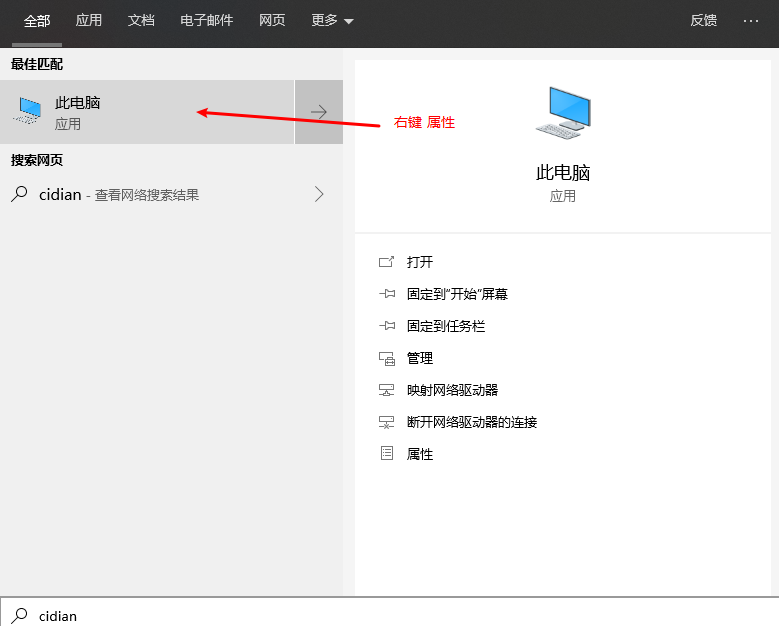Click the 反馈 feedback button

pos(703,20)
